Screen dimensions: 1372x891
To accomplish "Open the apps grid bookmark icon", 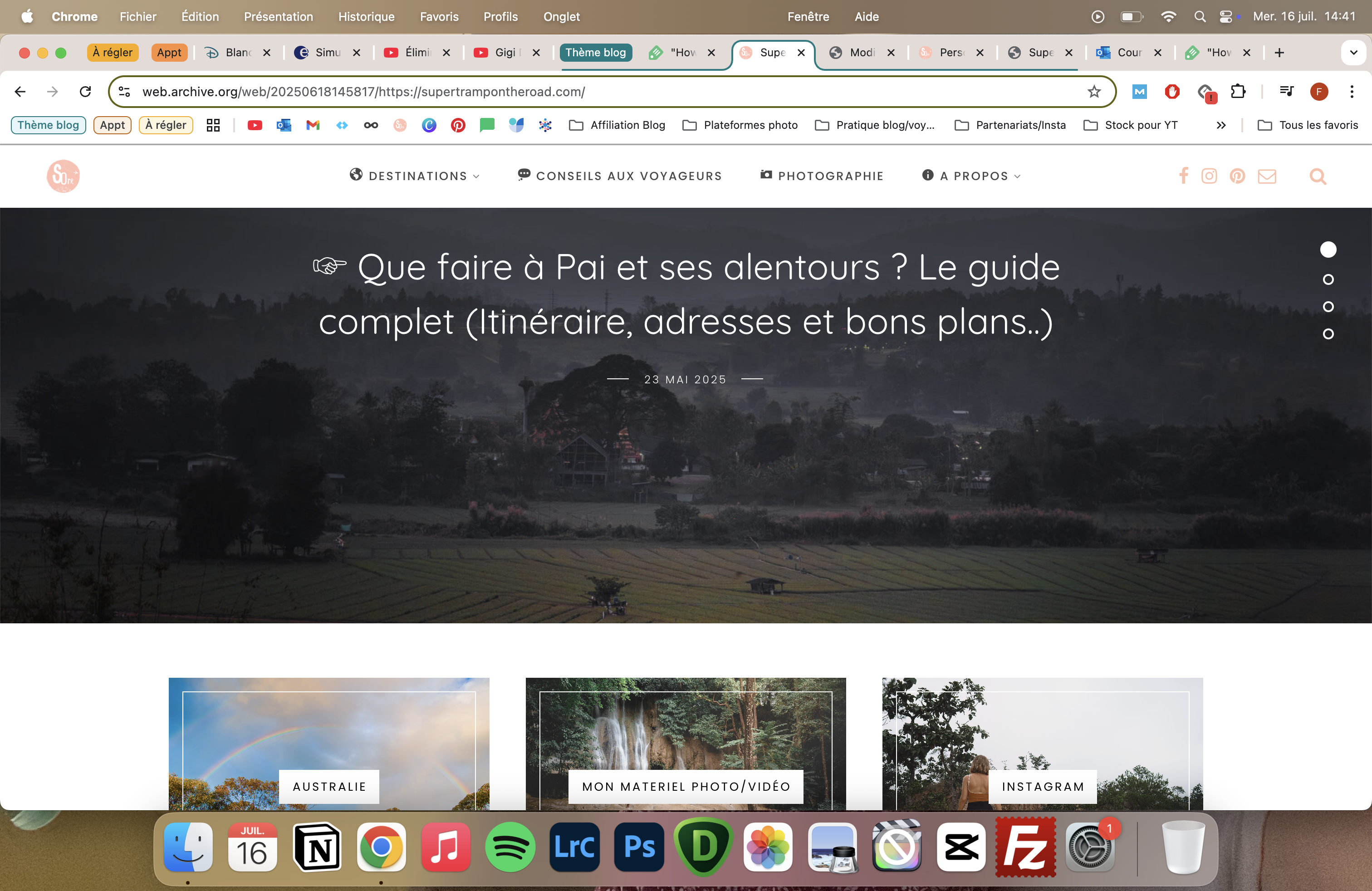I will (213, 125).
